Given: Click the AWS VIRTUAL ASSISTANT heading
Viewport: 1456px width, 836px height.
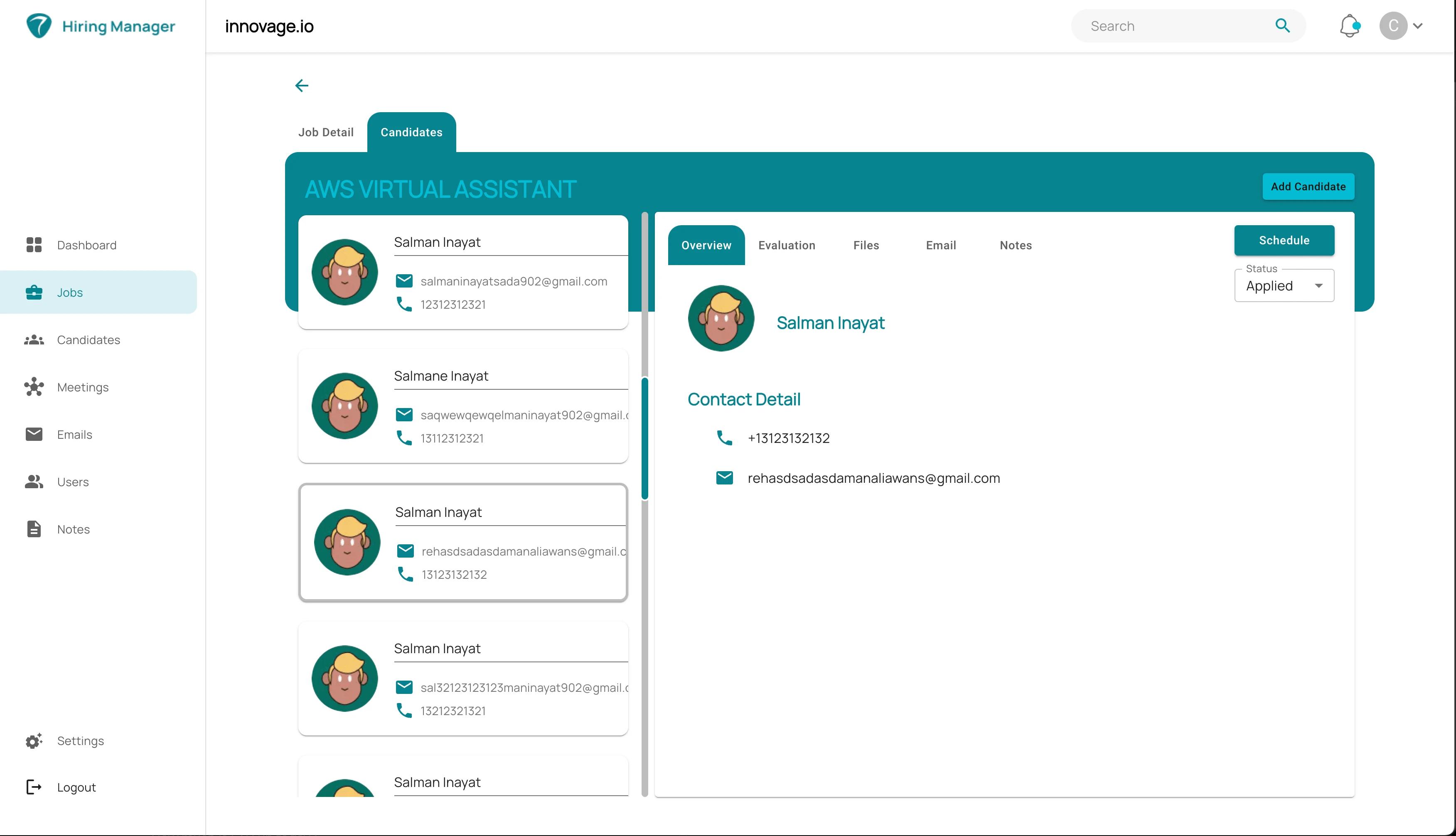Looking at the screenshot, I should [x=440, y=189].
